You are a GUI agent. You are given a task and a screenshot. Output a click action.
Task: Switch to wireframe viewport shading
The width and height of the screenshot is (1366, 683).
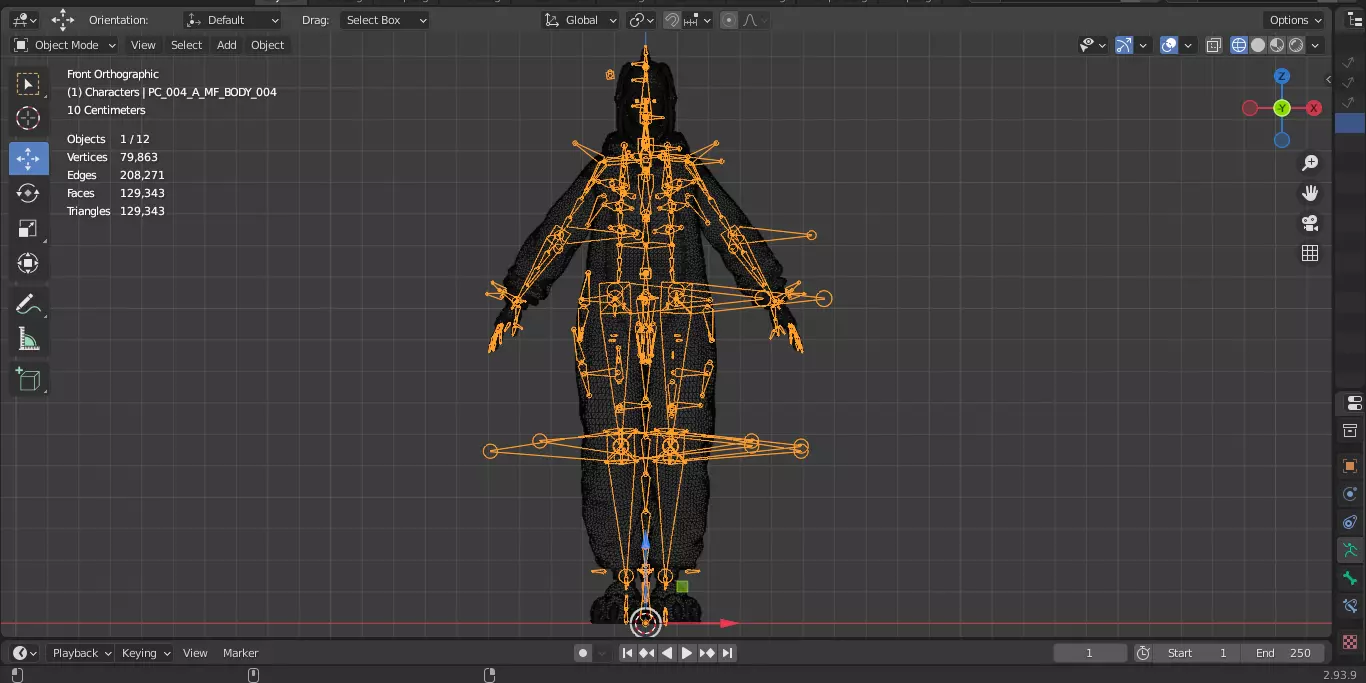1239,45
